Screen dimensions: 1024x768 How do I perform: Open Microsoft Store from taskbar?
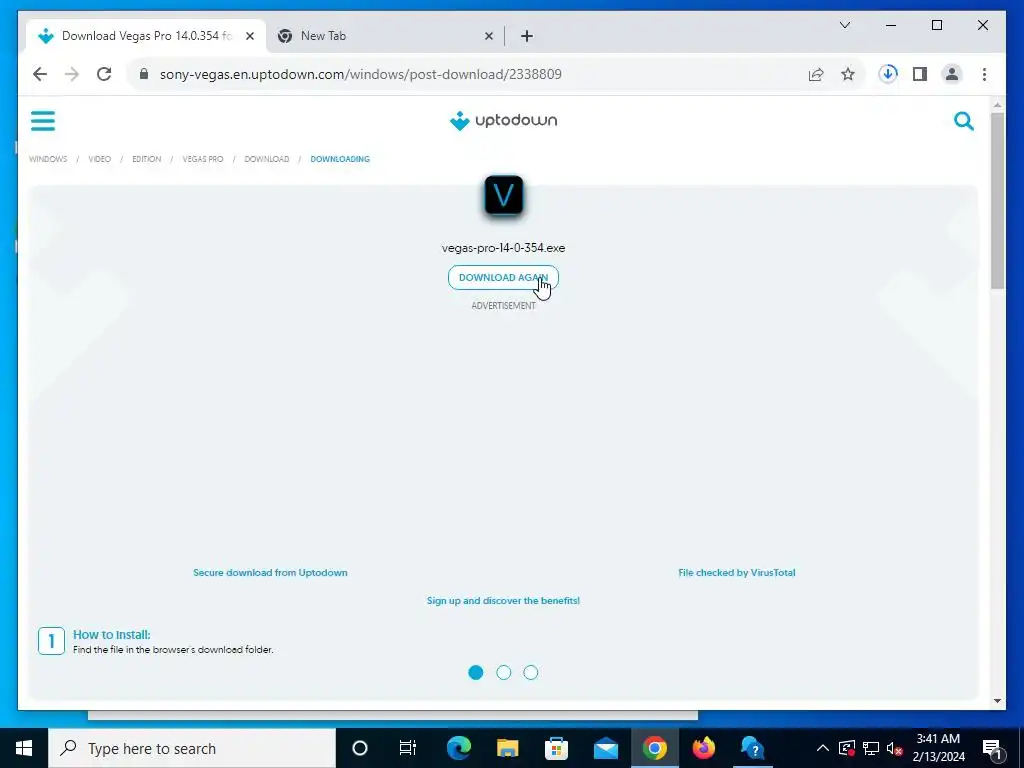tap(556, 748)
